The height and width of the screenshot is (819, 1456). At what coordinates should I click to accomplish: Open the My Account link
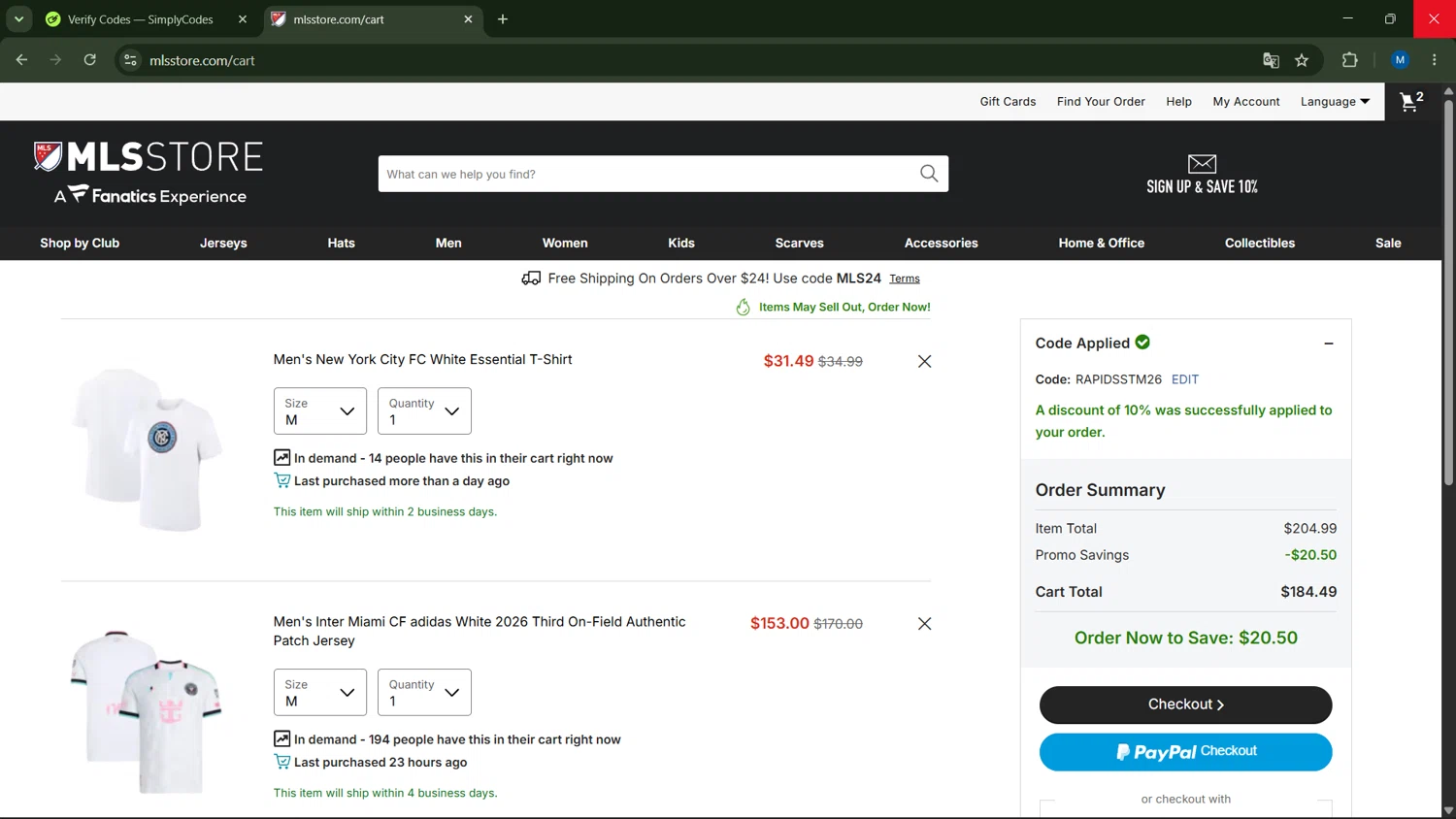(x=1246, y=101)
